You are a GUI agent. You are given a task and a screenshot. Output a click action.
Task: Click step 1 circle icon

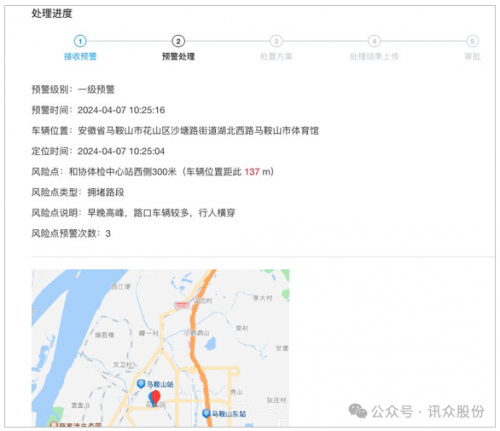tap(80, 41)
